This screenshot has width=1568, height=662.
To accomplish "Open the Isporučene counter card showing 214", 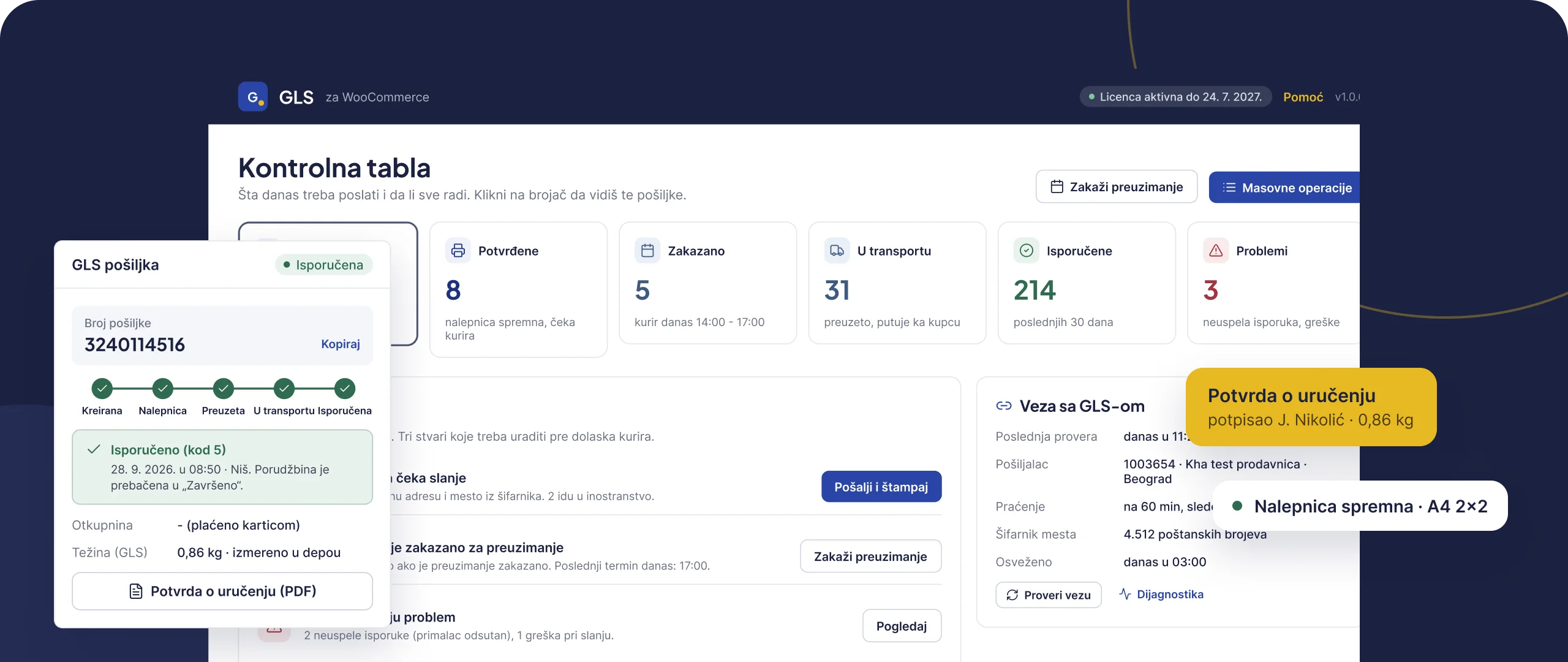I will (1087, 283).
